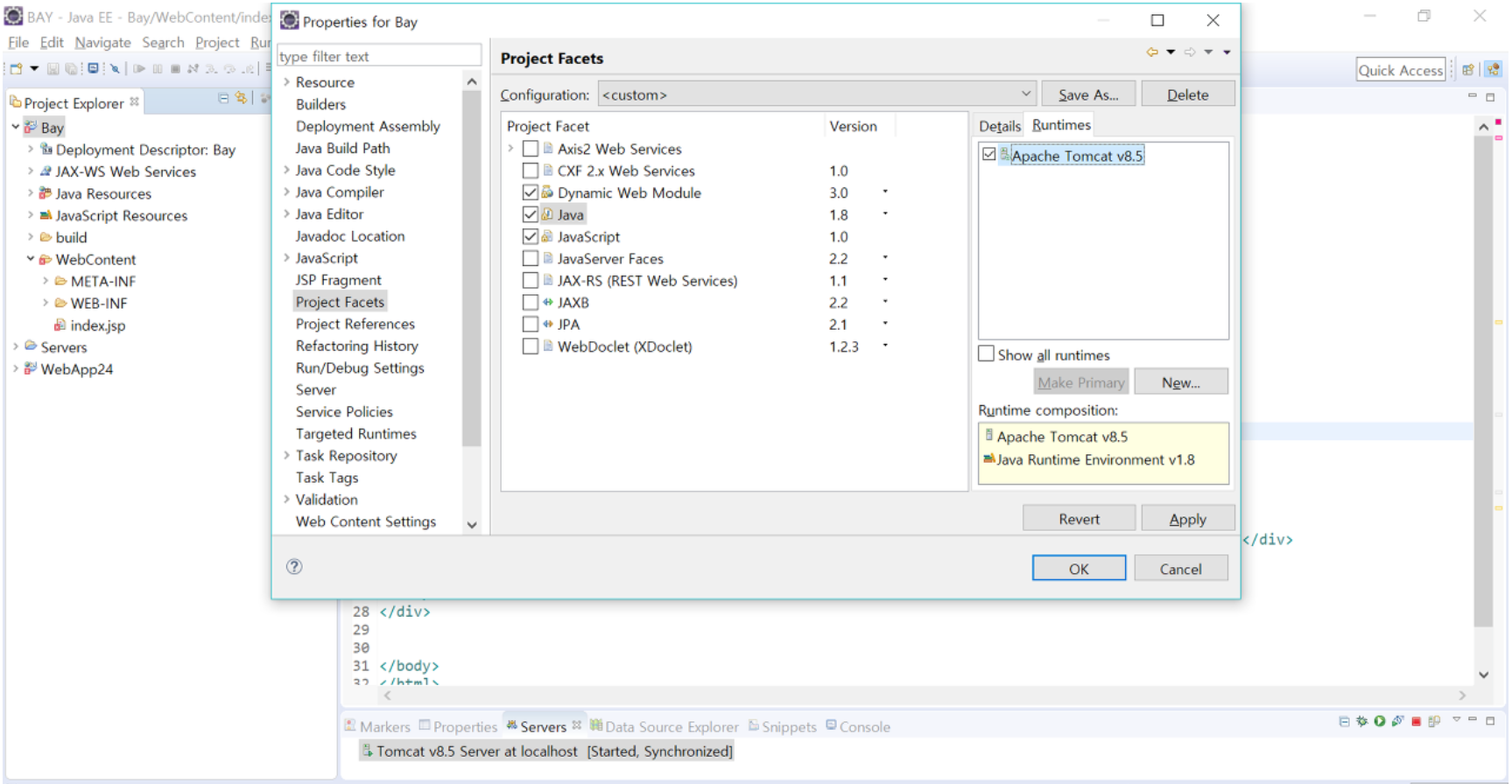Open the Search menu in the menu bar
This screenshot has height=784, width=1512.
[x=163, y=42]
